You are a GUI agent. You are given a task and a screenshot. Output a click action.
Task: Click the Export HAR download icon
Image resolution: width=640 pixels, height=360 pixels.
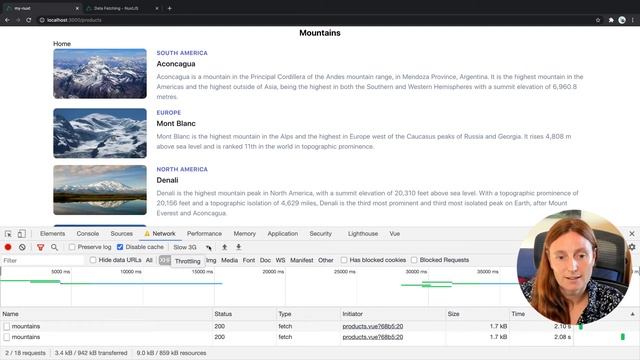[x=239, y=247]
